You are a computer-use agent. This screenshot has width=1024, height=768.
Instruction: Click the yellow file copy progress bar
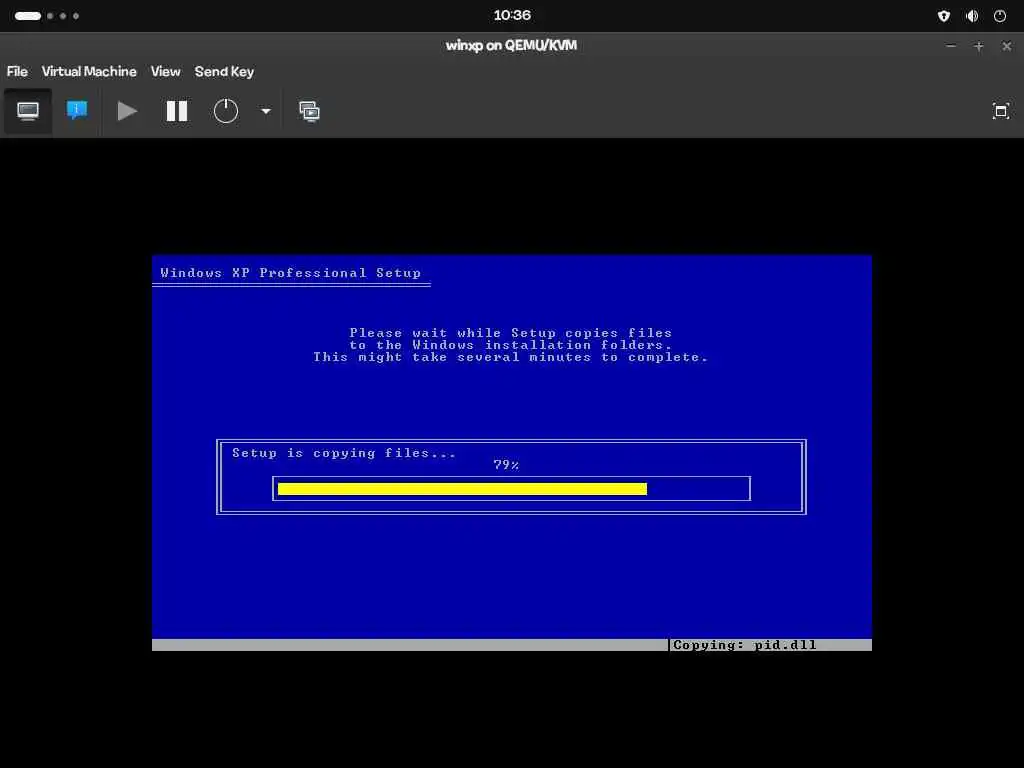pos(462,488)
